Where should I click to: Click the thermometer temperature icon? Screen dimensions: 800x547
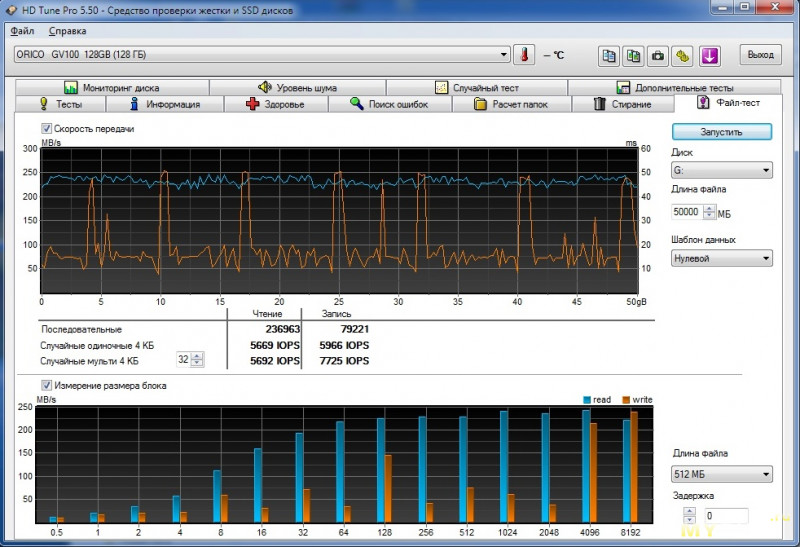(x=525, y=55)
